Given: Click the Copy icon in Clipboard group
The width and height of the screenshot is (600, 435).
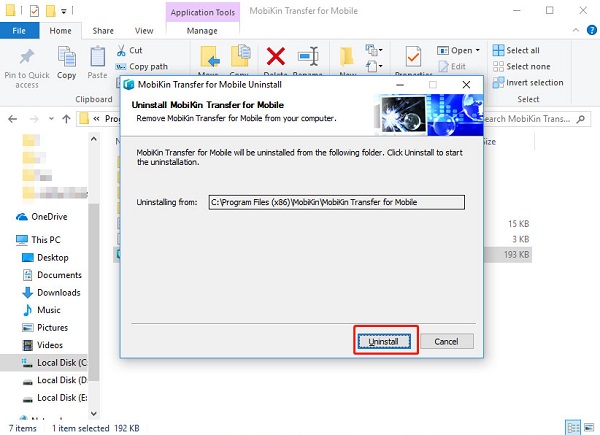Looking at the screenshot, I should 67,57.
